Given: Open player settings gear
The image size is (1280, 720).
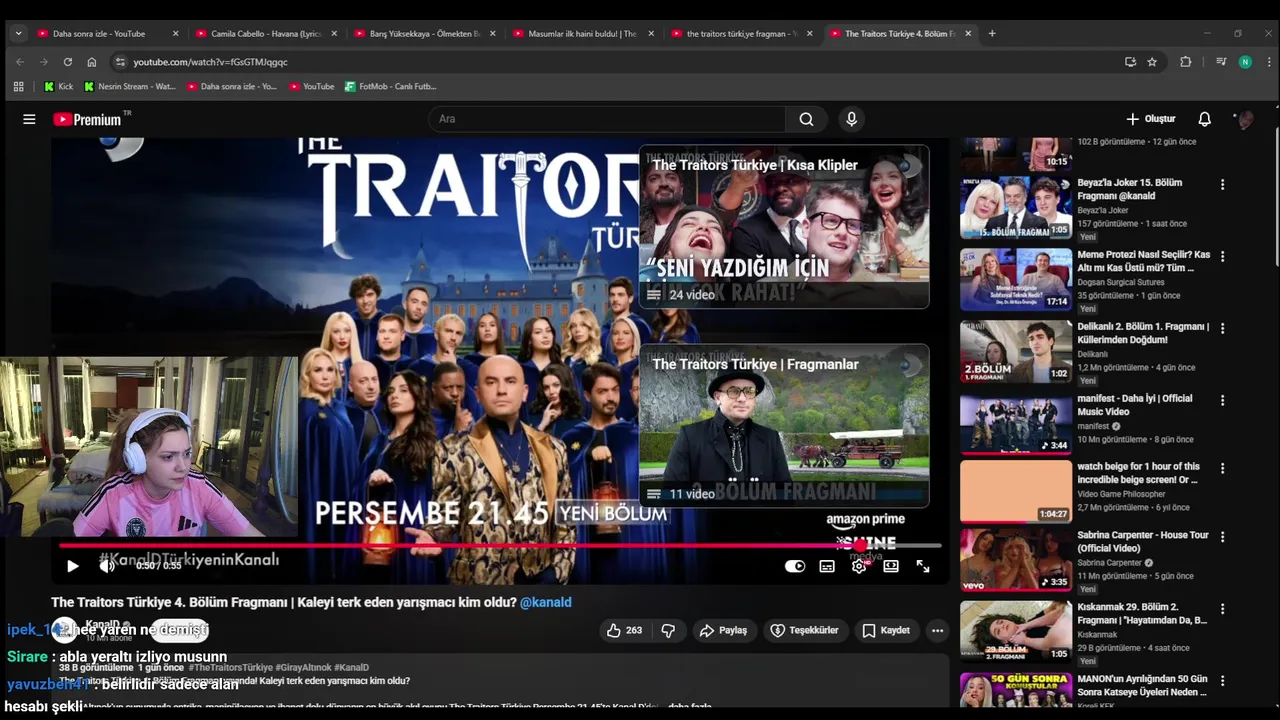Looking at the screenshot, I should click(859, 566).
